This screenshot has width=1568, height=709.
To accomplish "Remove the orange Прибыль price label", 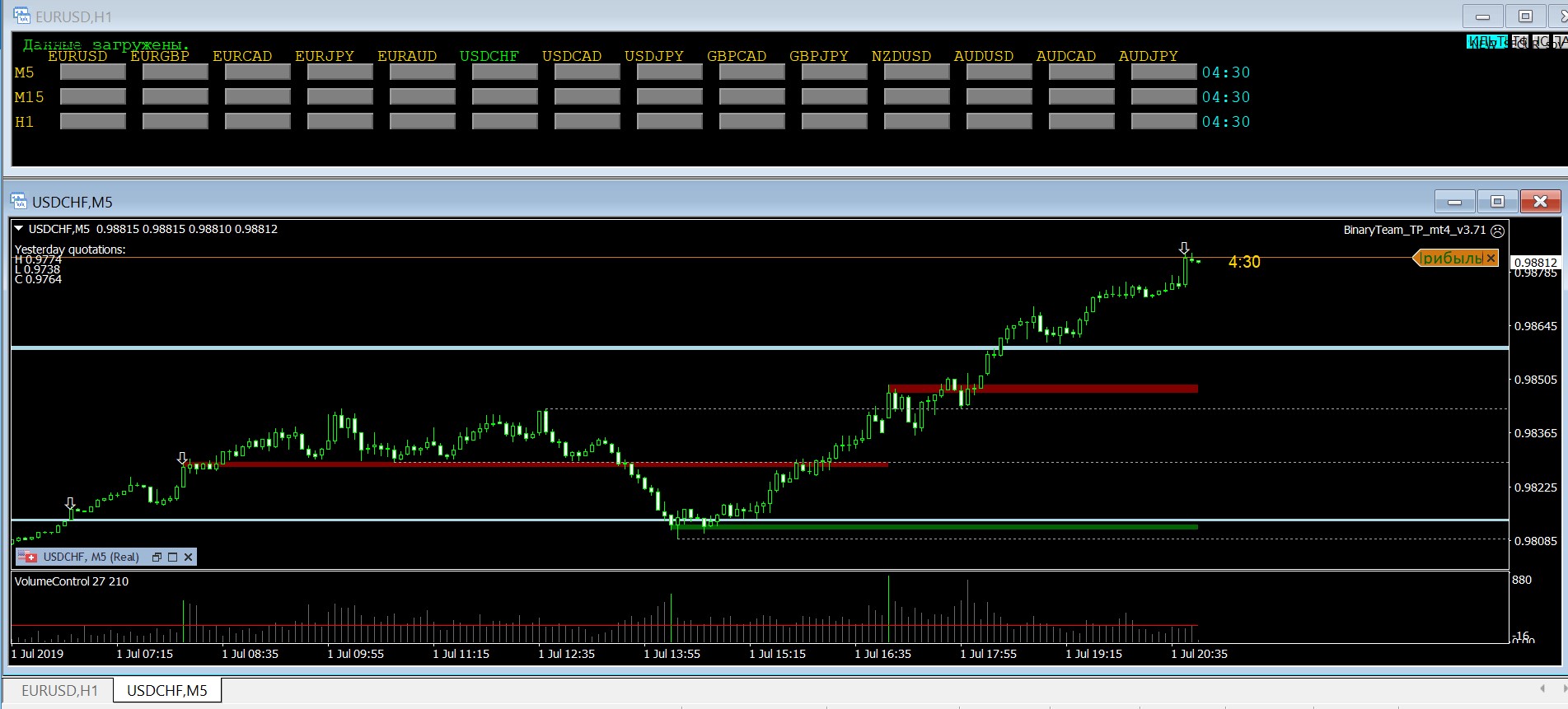I will point(1491,259).
